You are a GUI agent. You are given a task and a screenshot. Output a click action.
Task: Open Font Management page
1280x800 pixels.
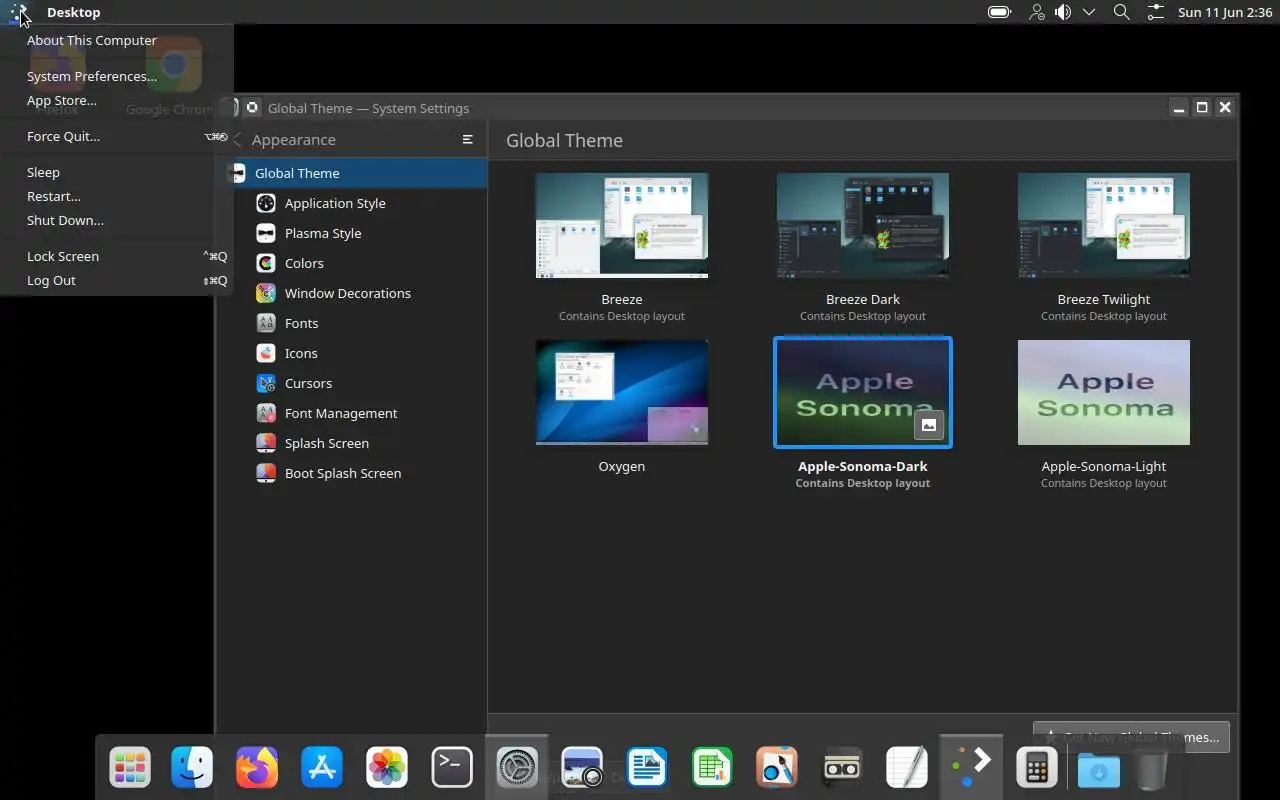coord(352,413)
